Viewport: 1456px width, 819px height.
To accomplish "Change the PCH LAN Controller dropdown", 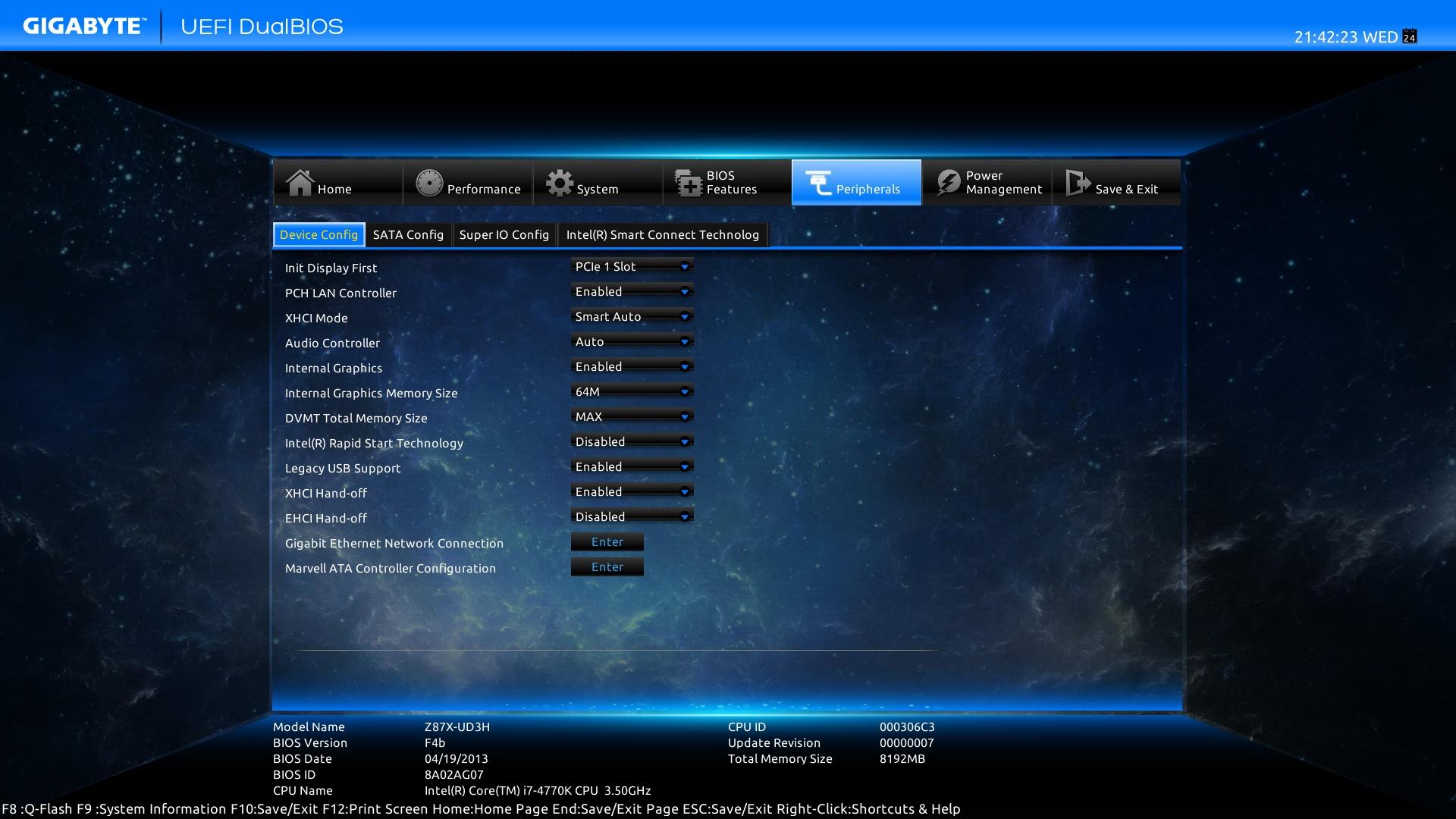I will 632,291.
